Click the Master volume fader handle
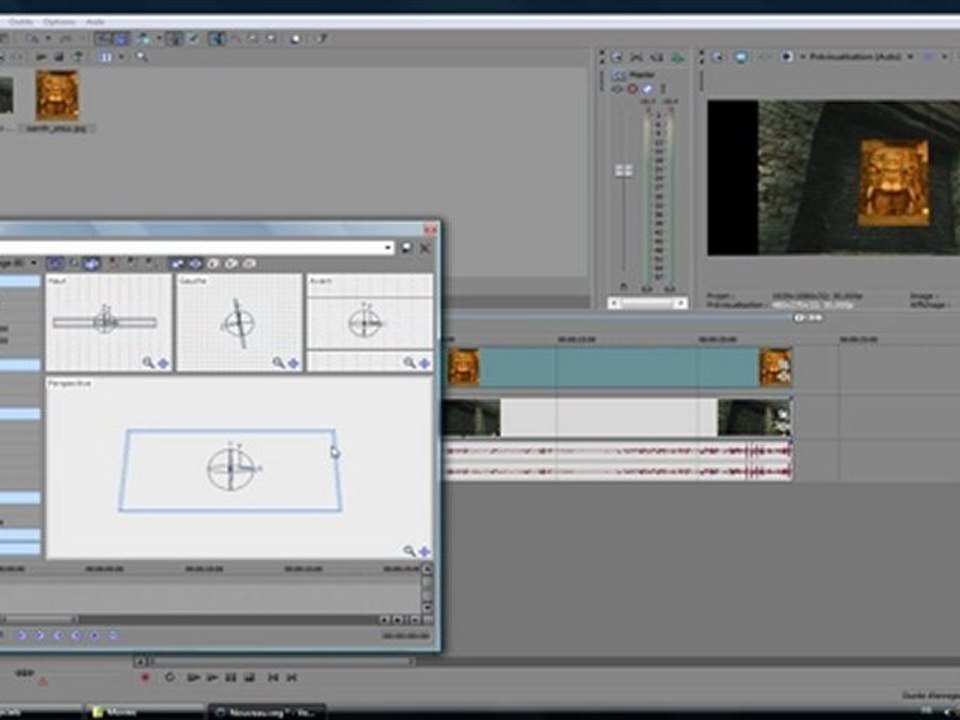 coord(624,170)
